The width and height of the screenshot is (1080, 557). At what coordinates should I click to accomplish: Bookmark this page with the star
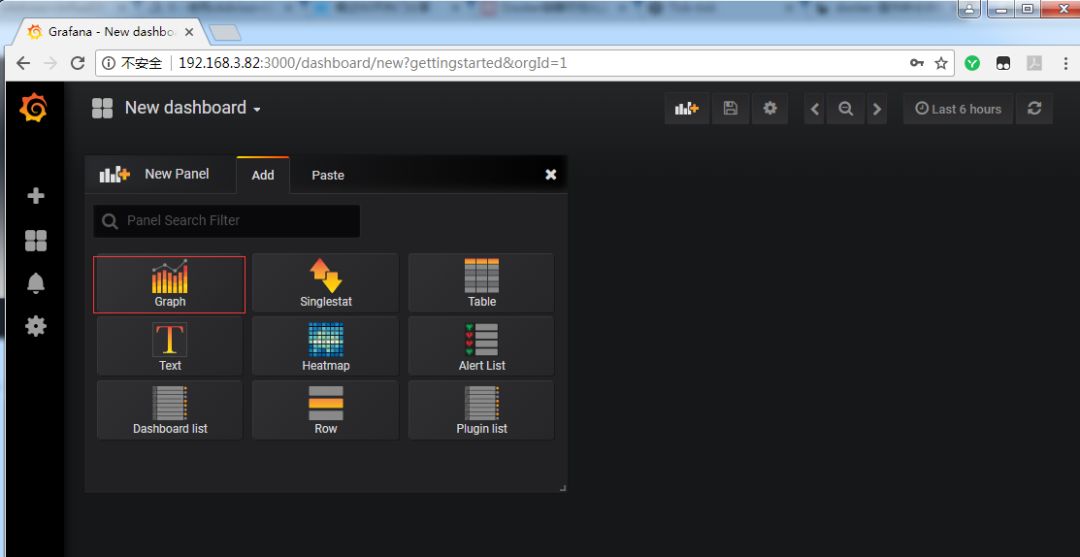click(x=941, y=63)
